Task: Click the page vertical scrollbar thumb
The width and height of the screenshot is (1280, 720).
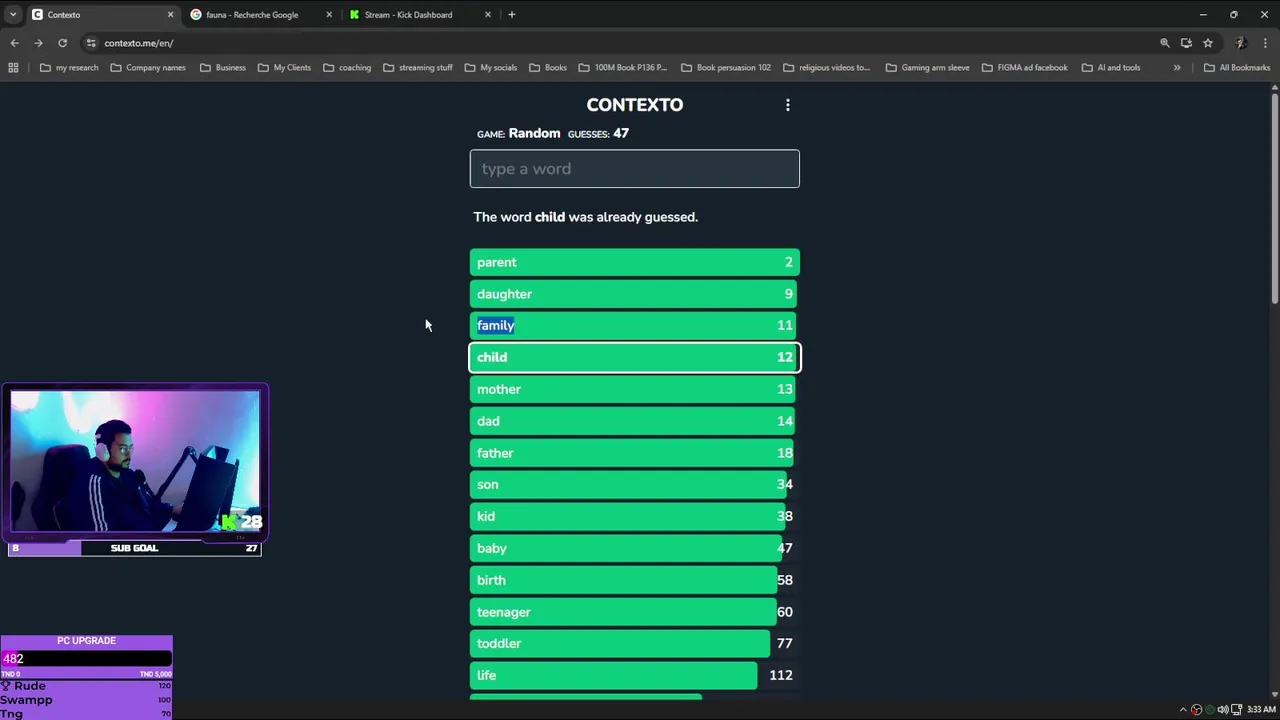Action: coord(1274,198)
